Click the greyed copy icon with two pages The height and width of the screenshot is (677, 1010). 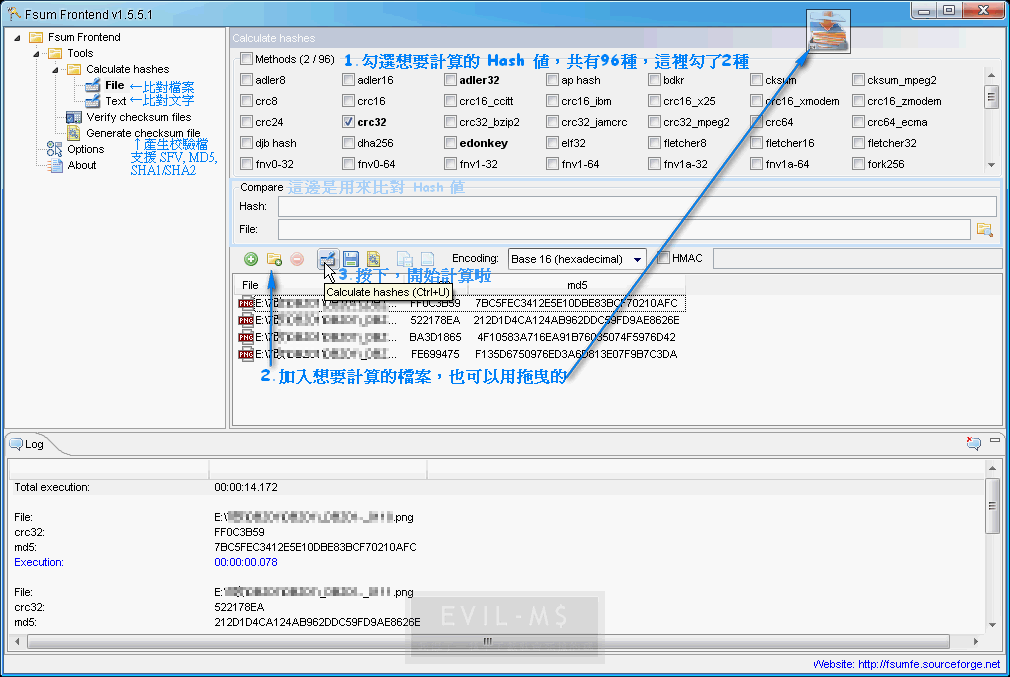click(405, 259)
